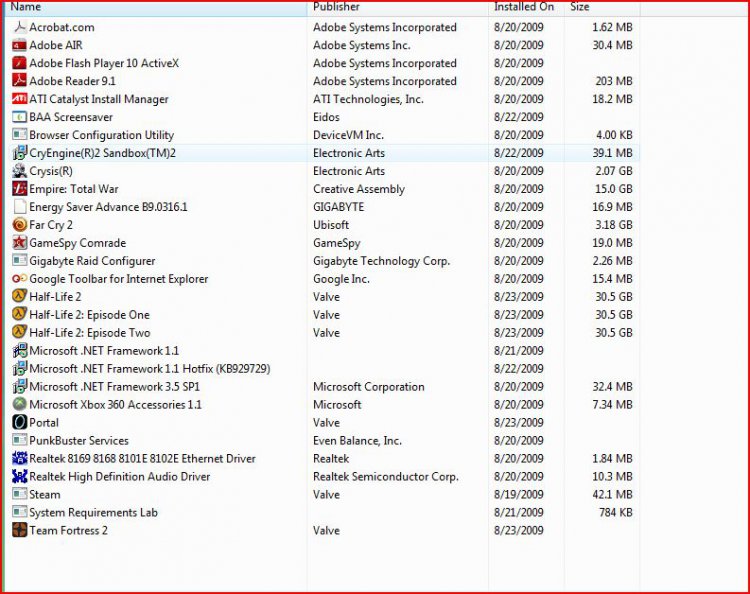Image resolution: width=750 pixels, height=594 pixels.
Task: Select the Acrobat.com program name
Action: 62,27
